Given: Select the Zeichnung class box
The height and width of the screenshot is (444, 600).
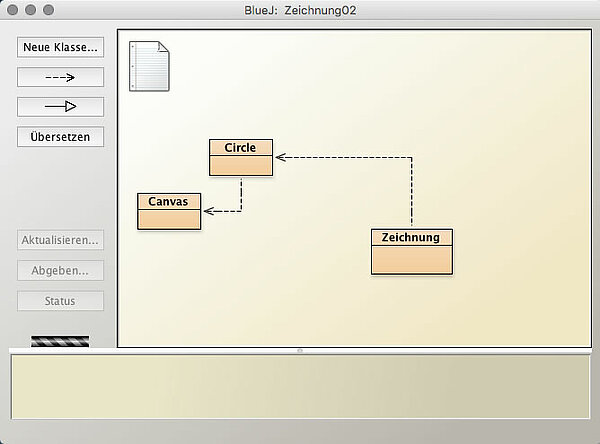Looking at the screenshot, I should [x=411, y=251].
